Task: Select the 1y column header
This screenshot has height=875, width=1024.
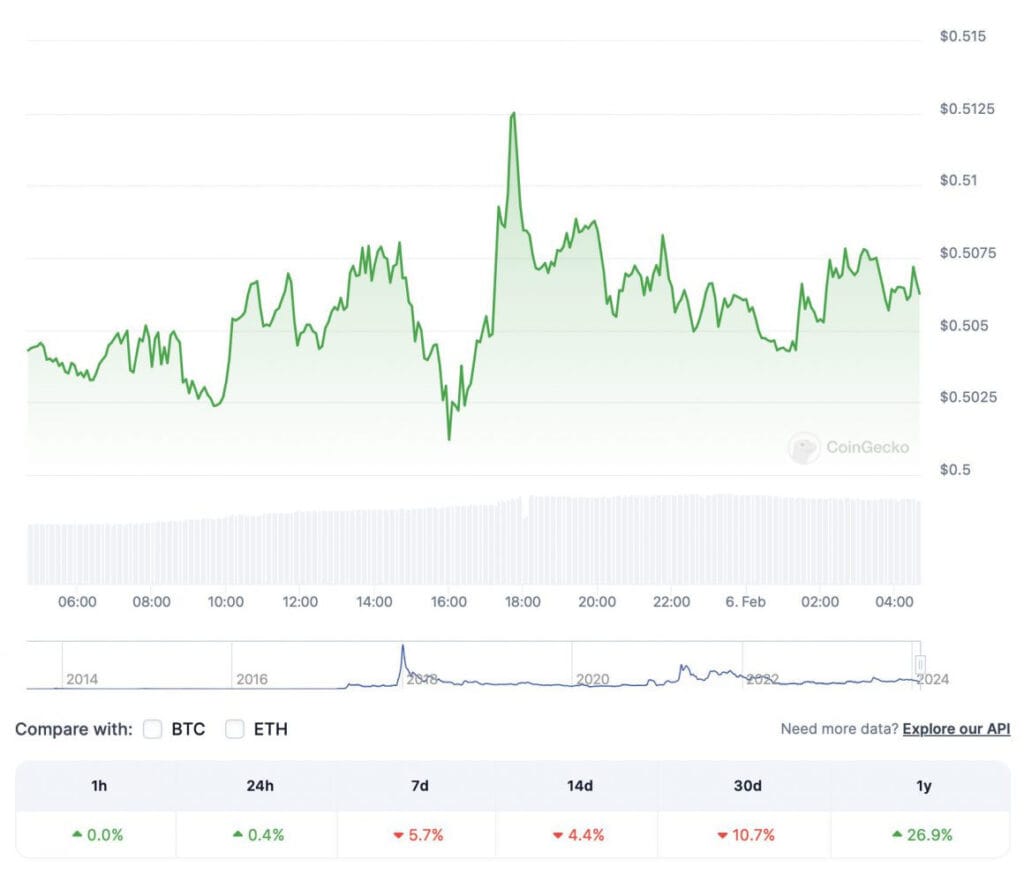Action: point(923,786)
